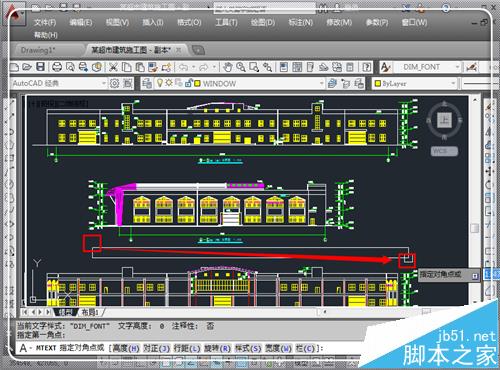Switch to the Drawing1* tab
This screenshot has width=500, height=370.
[x=38, y=50]
